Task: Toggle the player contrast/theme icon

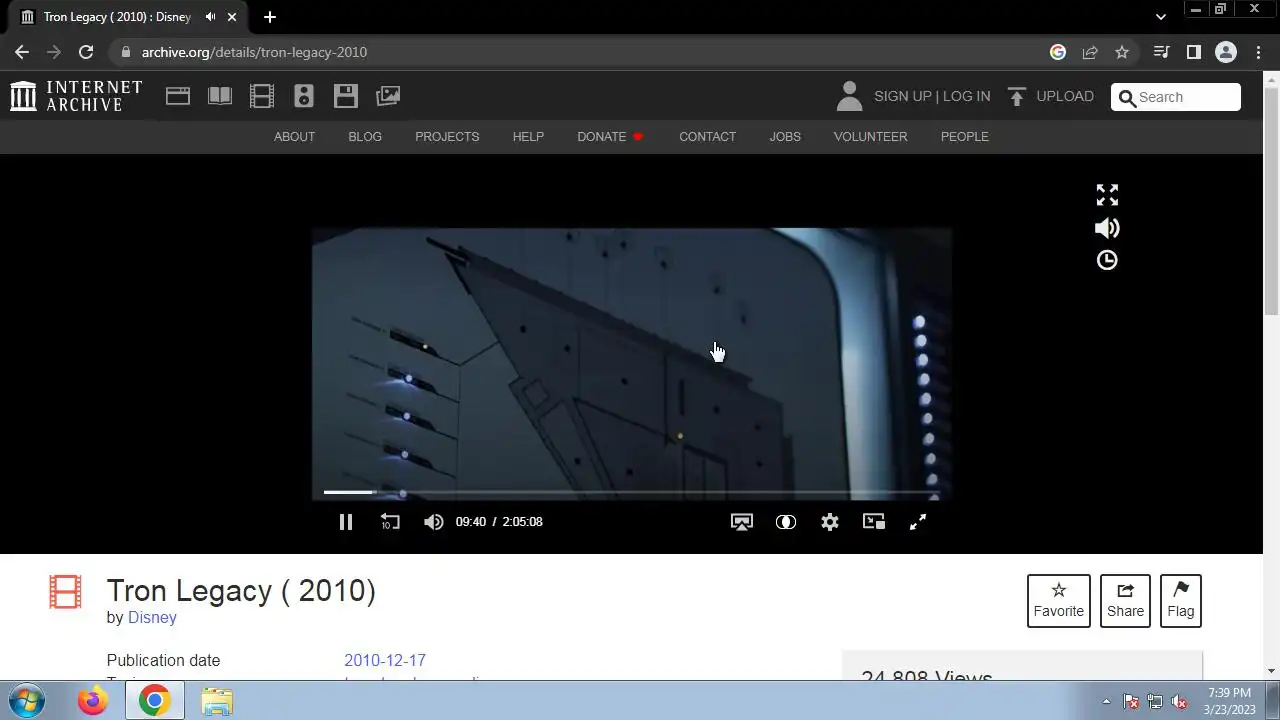Action: [x=786, y=522]
